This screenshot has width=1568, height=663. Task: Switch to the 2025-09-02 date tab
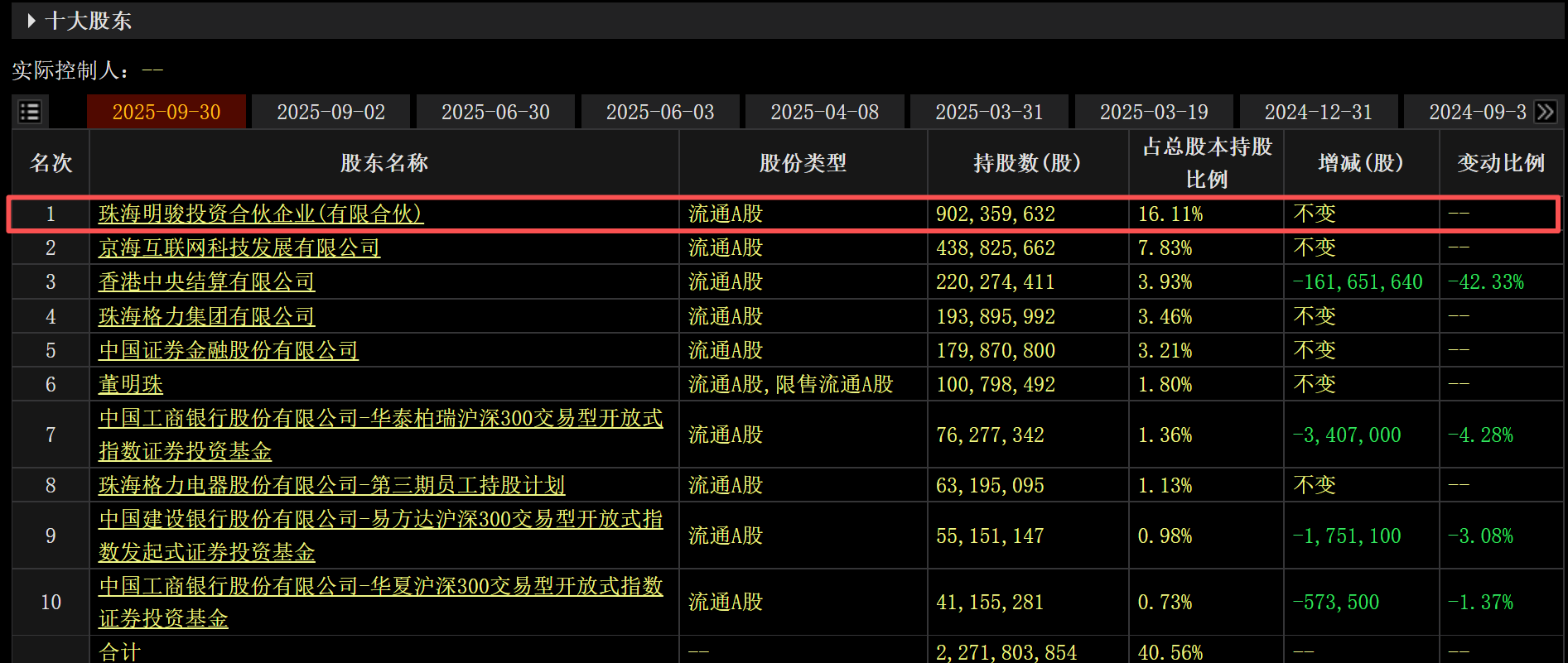click(x=330, y=112)
